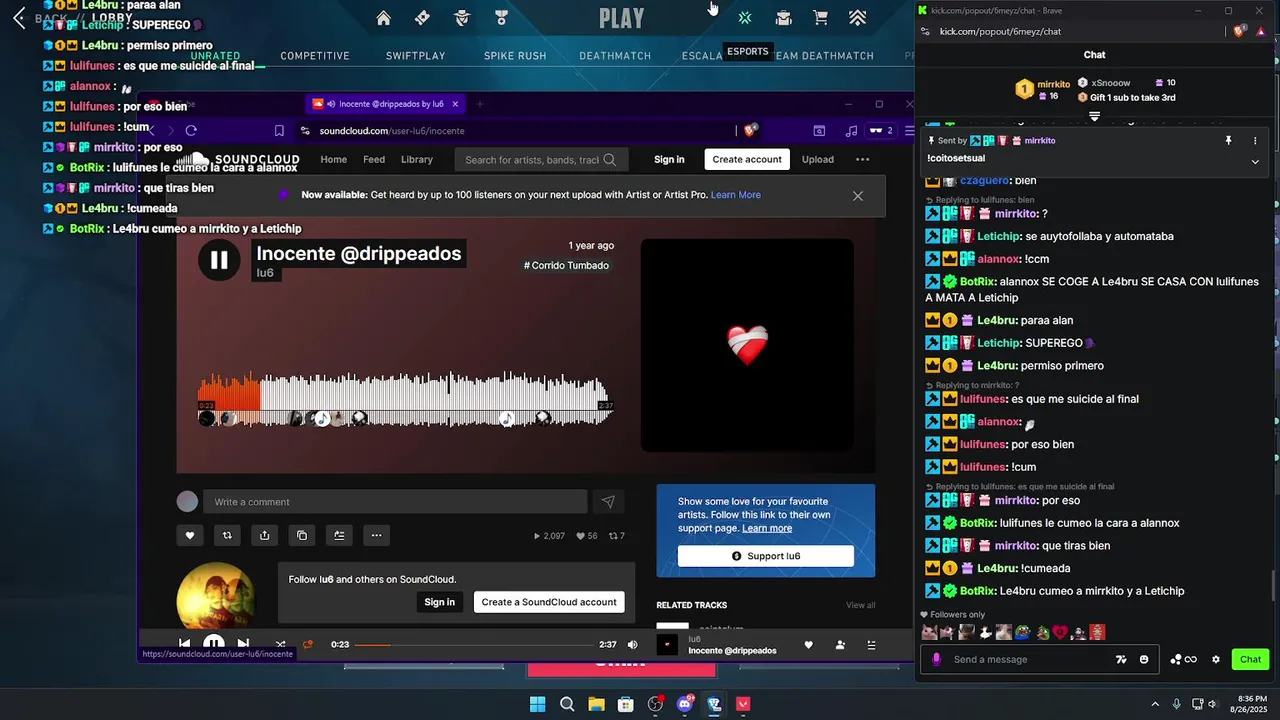This screenshot has width=1280, height=720.
Task: Select Spike Rush mode in Valorant
Action: (515, 56)
